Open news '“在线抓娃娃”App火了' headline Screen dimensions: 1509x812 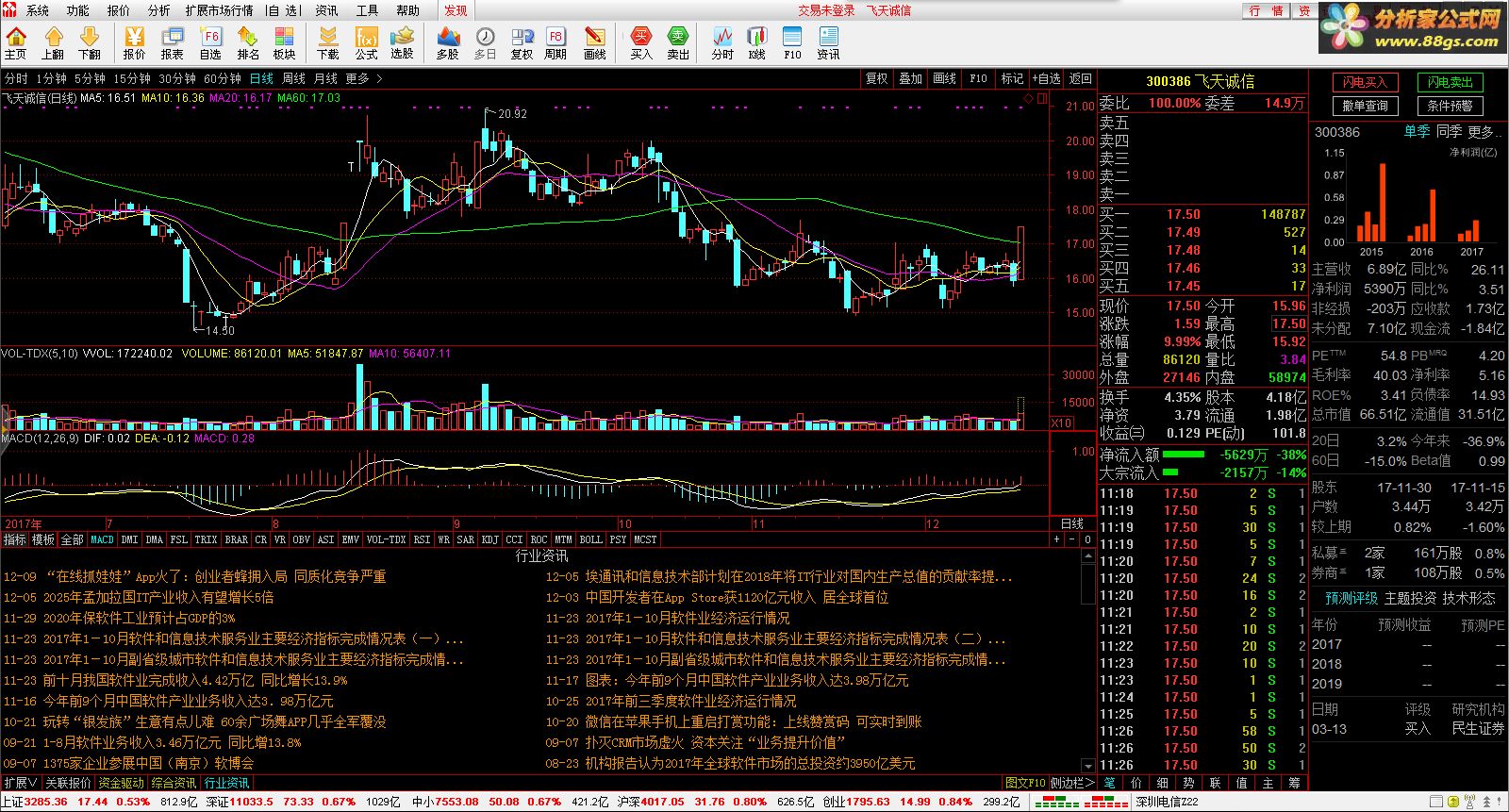pyautogui.click(x=215, y=576)
